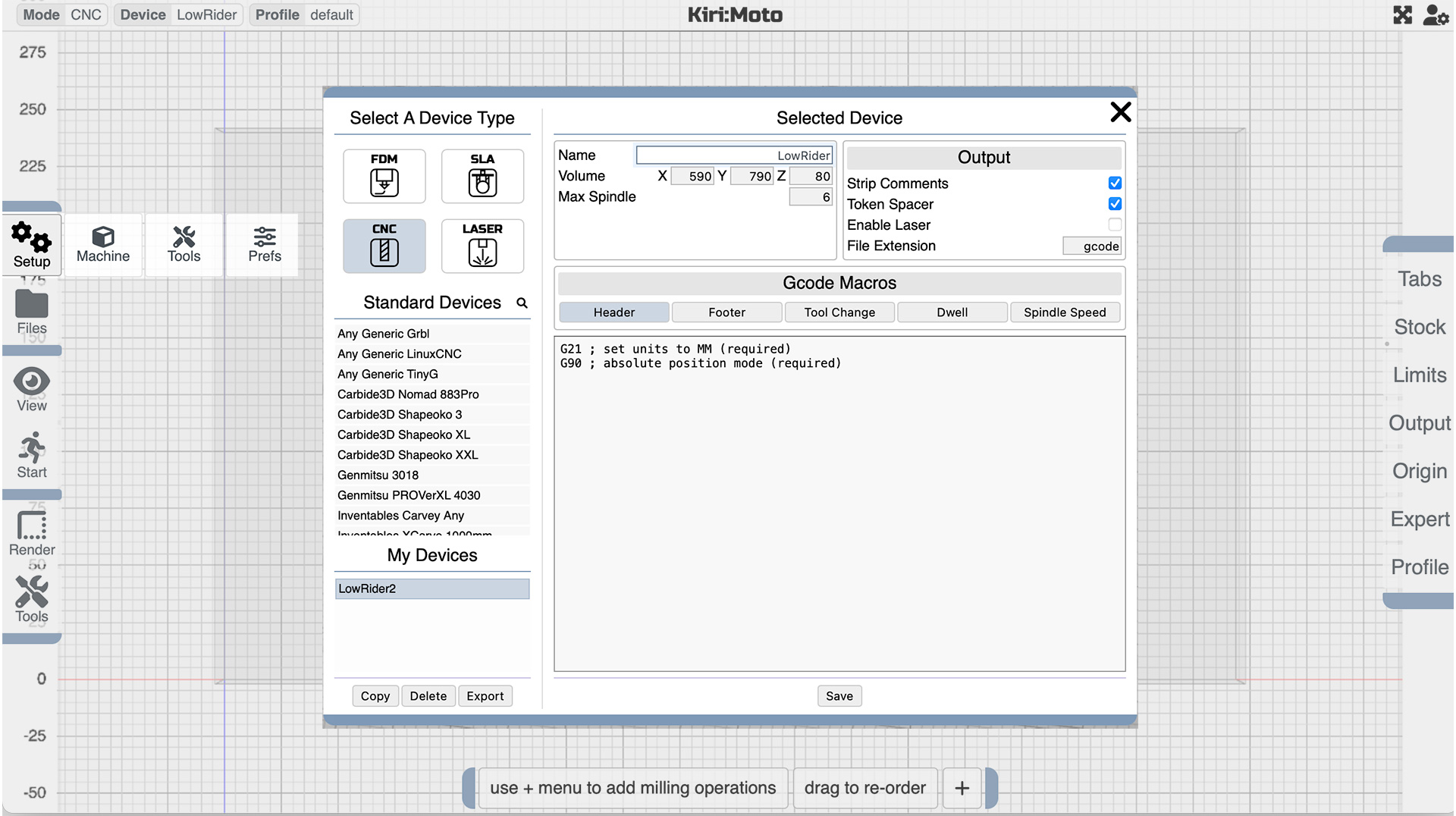Select the CNC device type icon
1456x816 pixels.
(384, 246)
